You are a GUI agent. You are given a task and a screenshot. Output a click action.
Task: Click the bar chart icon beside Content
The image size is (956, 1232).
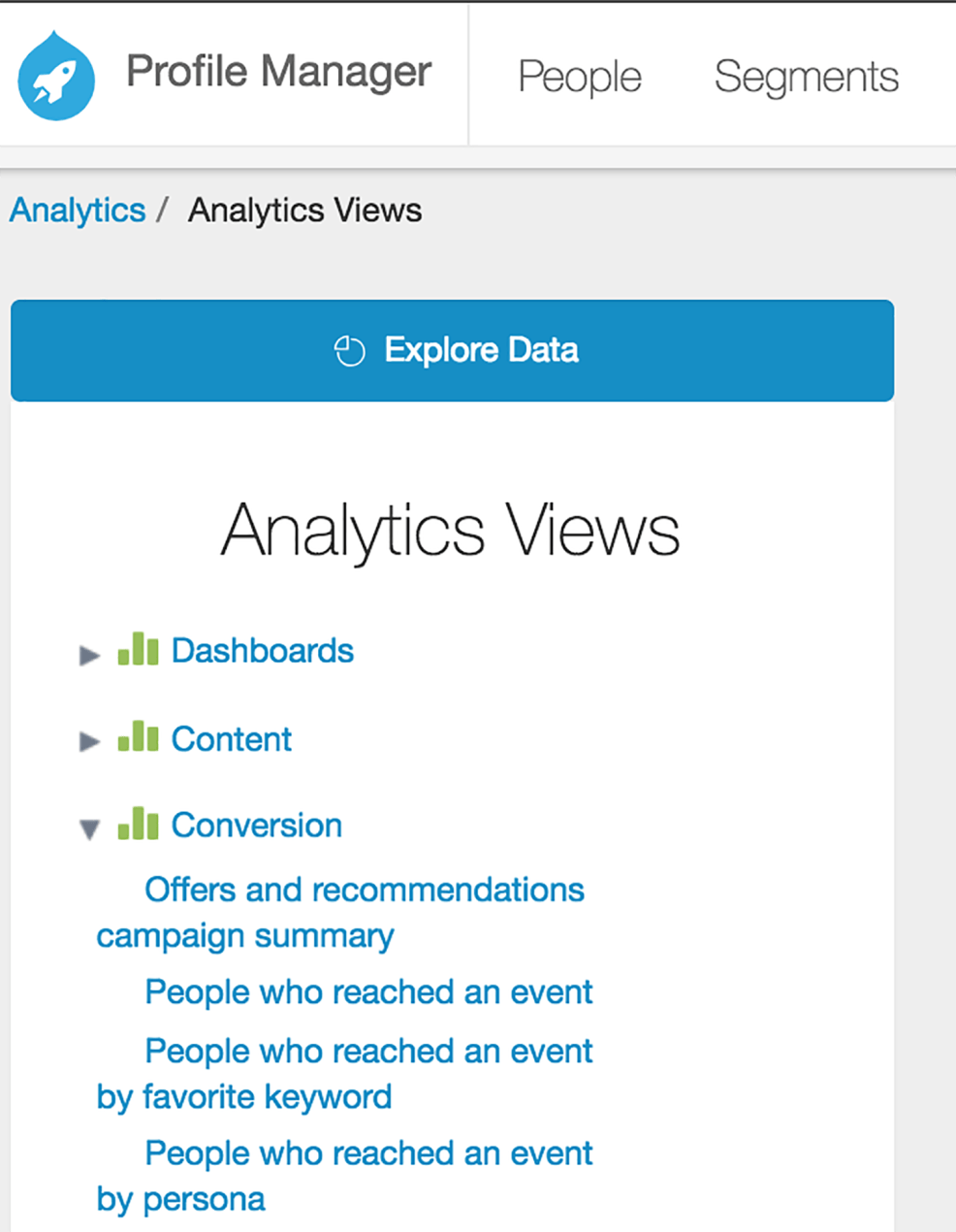click(x=138, y=737)
